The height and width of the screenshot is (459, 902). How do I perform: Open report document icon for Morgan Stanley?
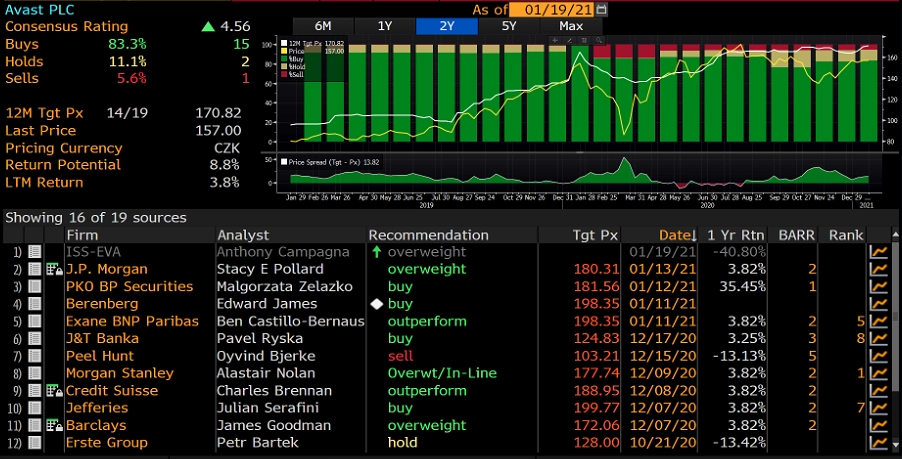[35, 373]
